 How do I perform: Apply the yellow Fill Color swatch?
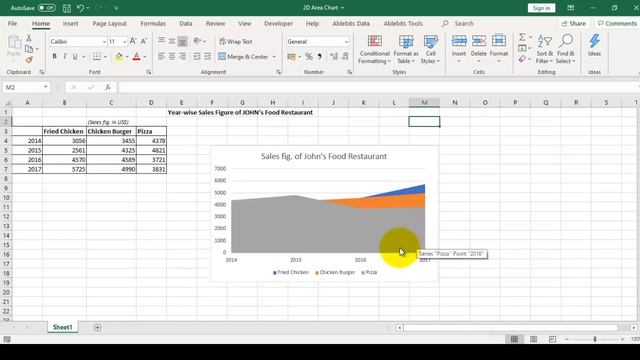pyautogui.click(x=119, y=56)
